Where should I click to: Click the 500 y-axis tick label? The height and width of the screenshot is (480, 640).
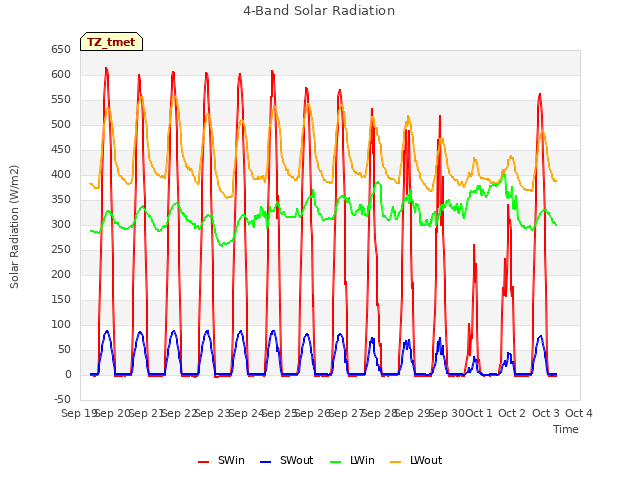click(61, 124)
